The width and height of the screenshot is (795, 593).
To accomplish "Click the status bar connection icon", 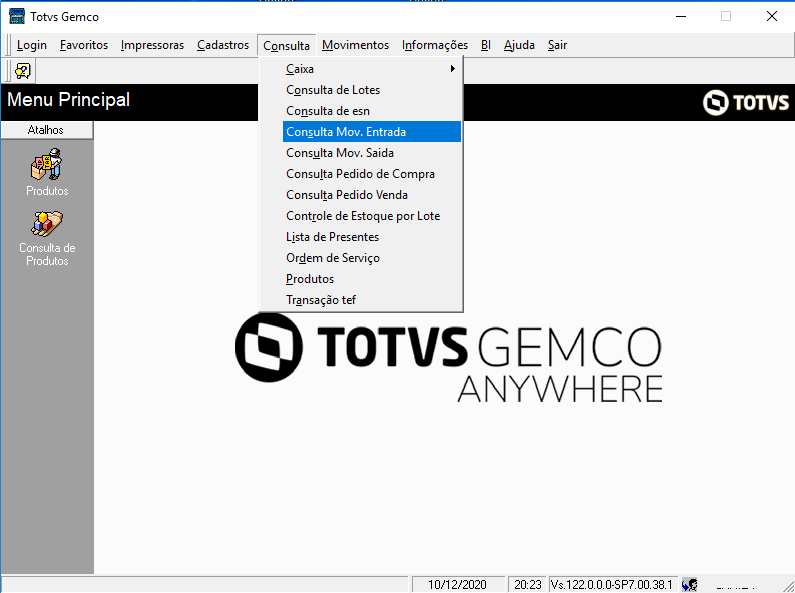I will 690,584.
